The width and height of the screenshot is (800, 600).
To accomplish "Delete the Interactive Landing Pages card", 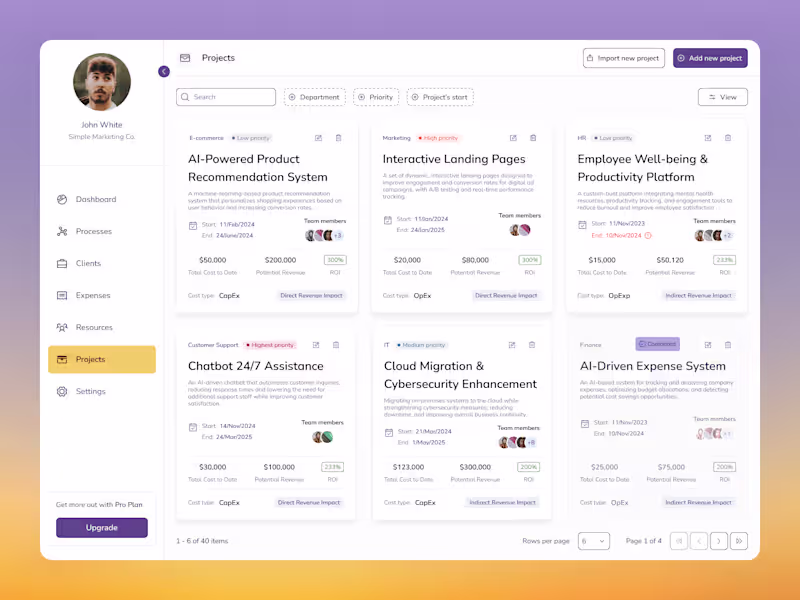I will click(x=533, y=138).
